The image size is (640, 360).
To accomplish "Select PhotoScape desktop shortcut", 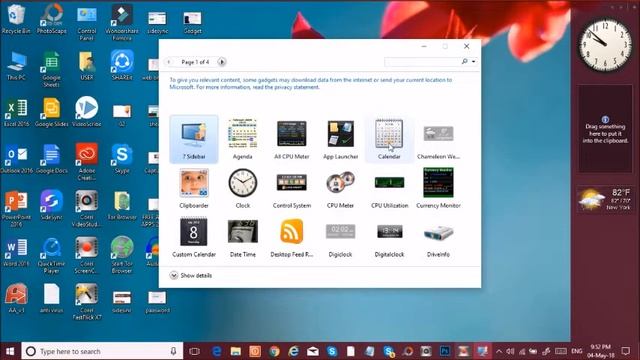I will (x=52, y=19).
